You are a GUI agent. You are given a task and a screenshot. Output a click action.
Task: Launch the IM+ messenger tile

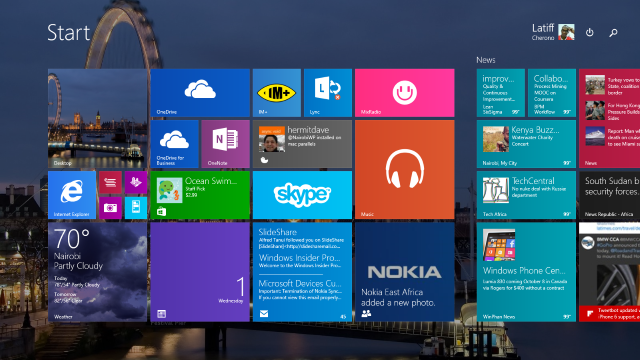[x=277, y=93]
